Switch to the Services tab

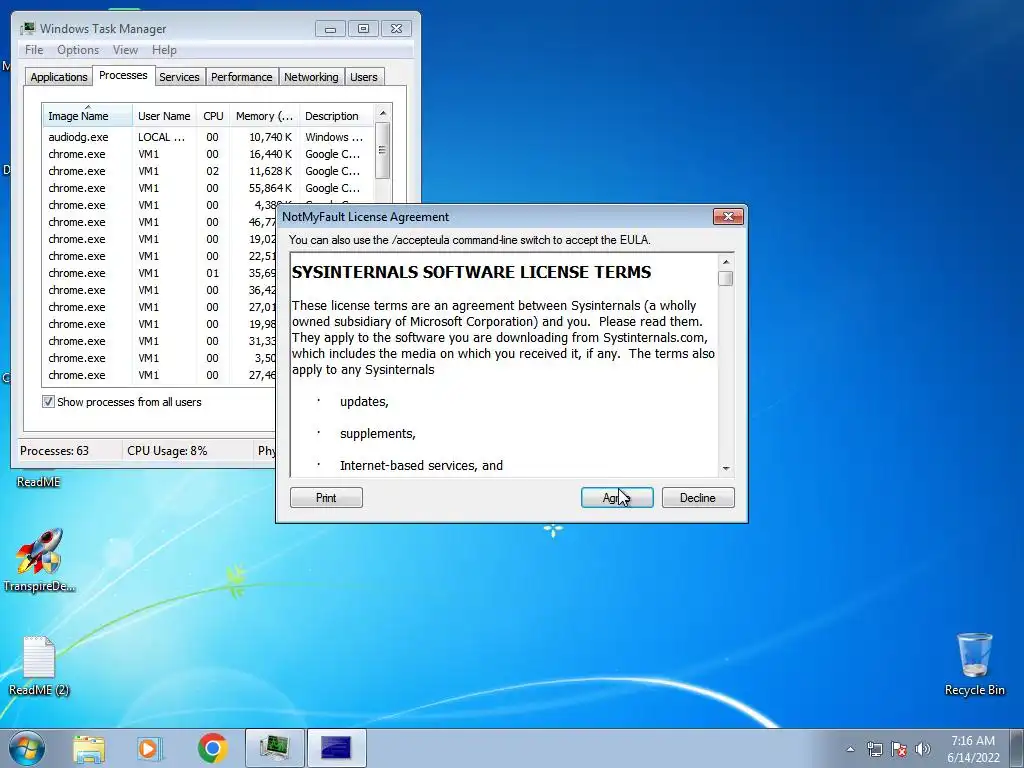pos(179,77)
